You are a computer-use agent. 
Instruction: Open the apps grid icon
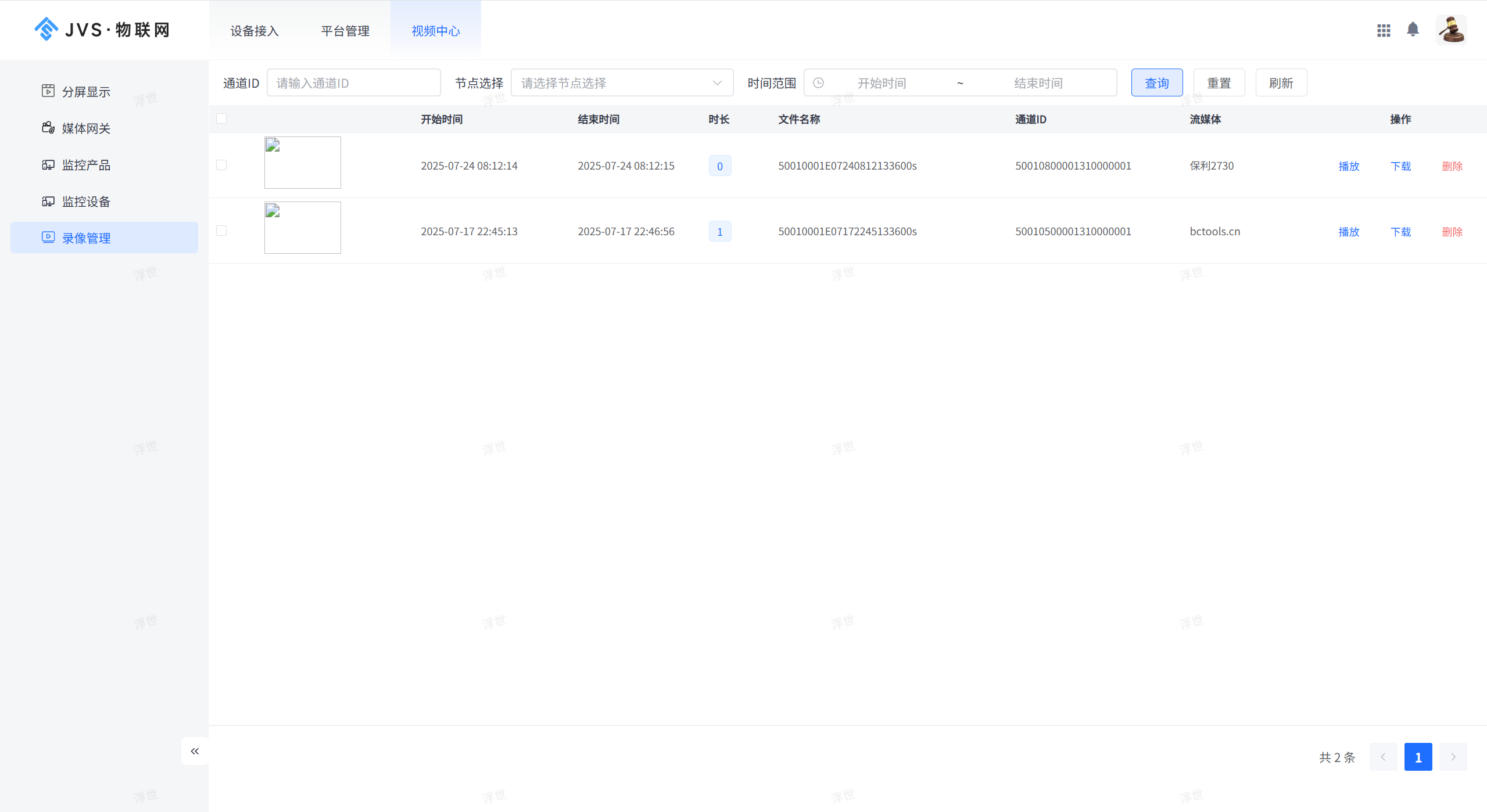(x=1384, y=30)
